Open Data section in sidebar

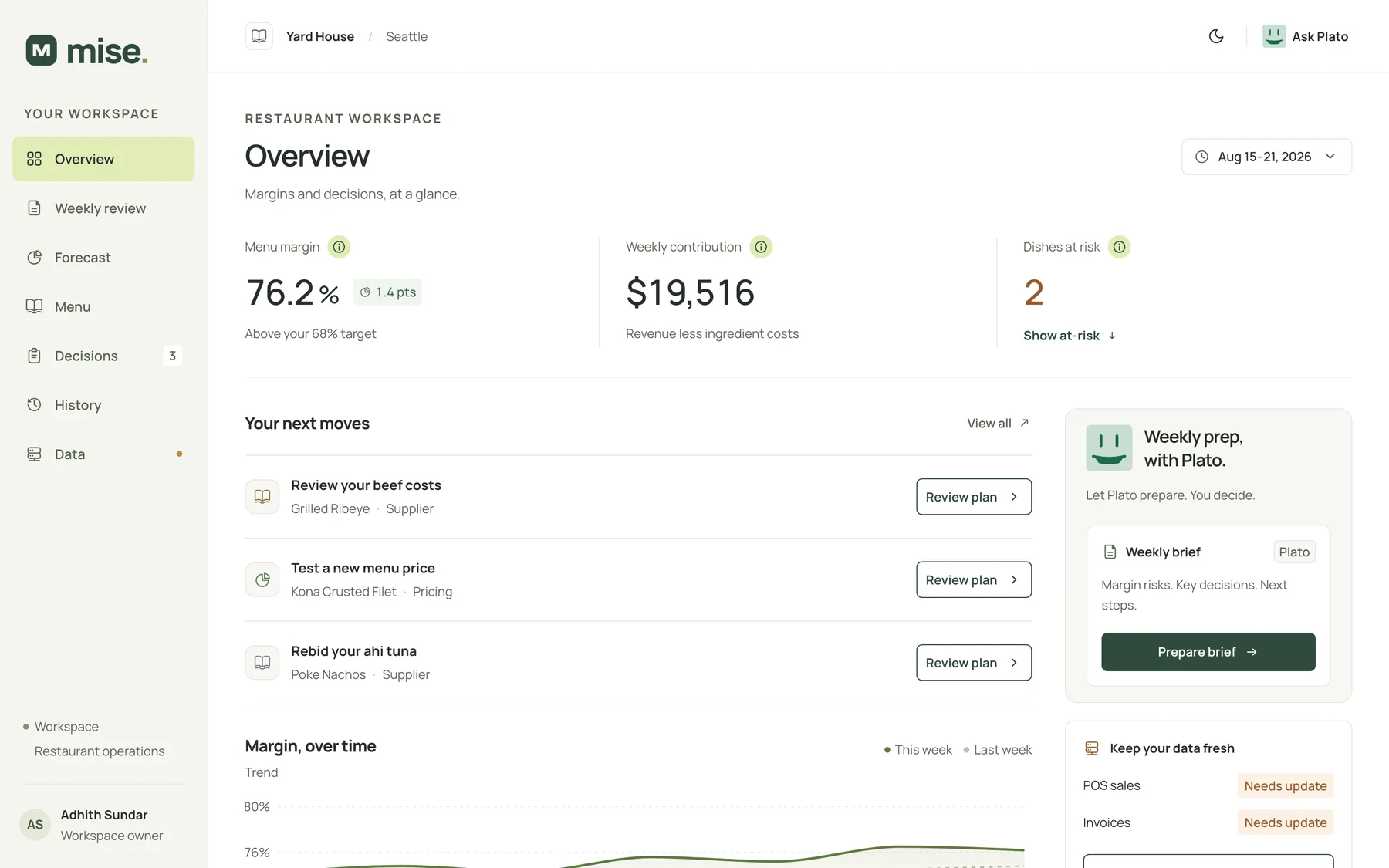pos(103,454)
